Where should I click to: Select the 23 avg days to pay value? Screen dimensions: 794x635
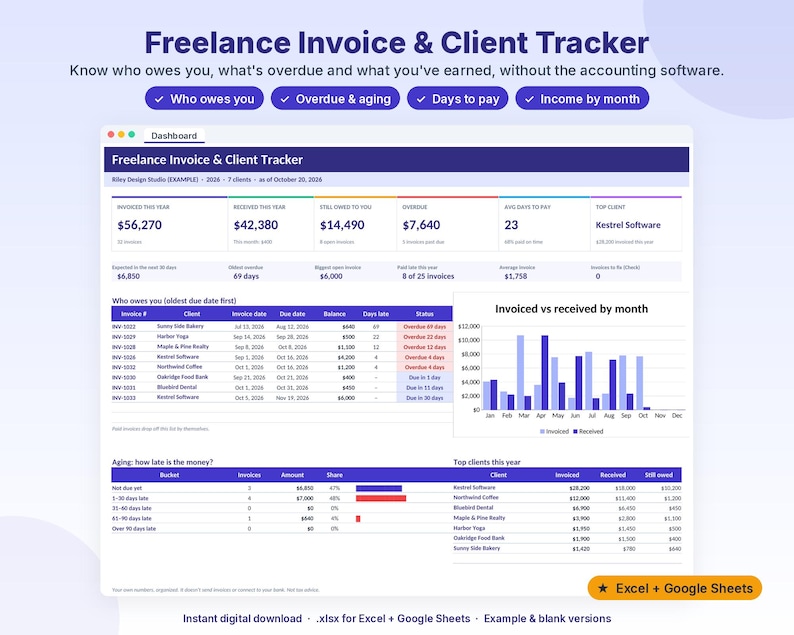pyautogui.click(x=511, y=225)
